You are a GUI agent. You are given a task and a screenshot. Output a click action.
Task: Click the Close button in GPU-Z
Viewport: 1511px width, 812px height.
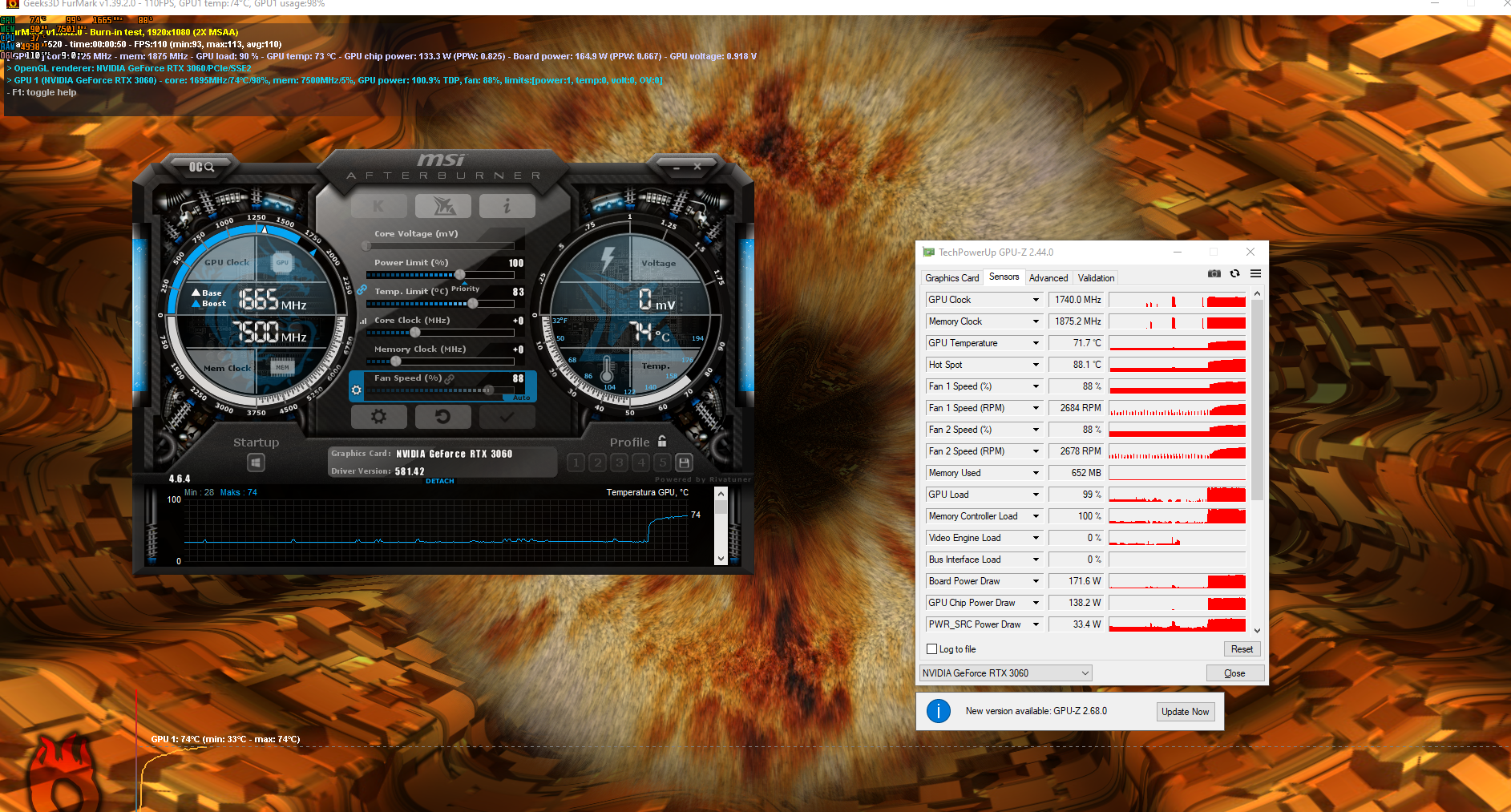[1234, 673]
